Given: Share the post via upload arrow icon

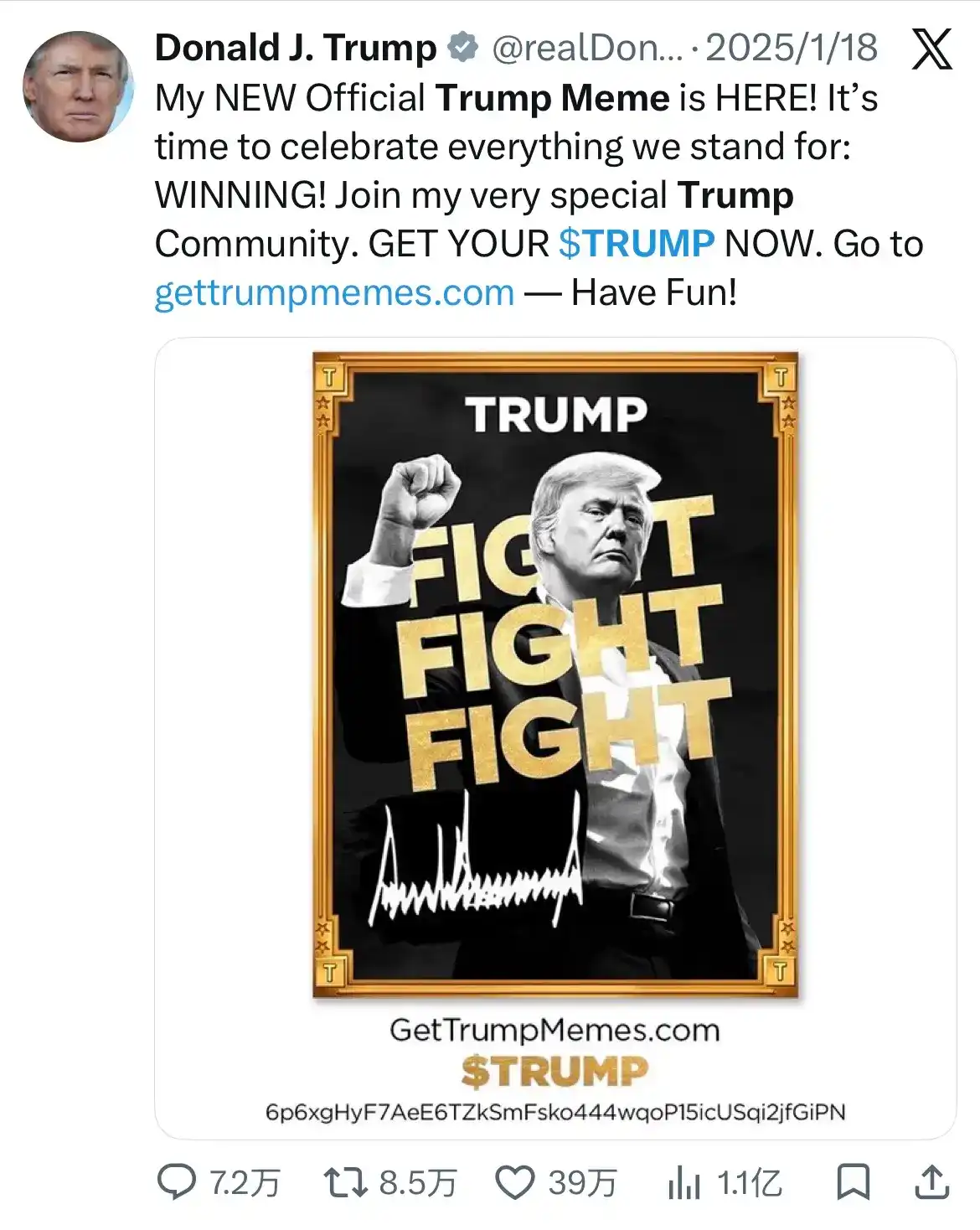Looking at the screenshot, I should point(931,1182).
